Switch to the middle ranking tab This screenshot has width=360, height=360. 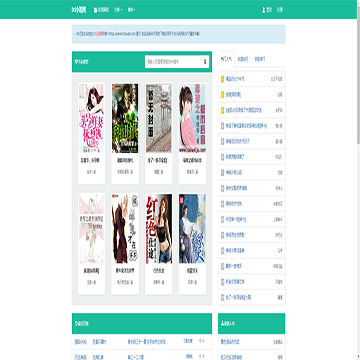coord(243,59)
